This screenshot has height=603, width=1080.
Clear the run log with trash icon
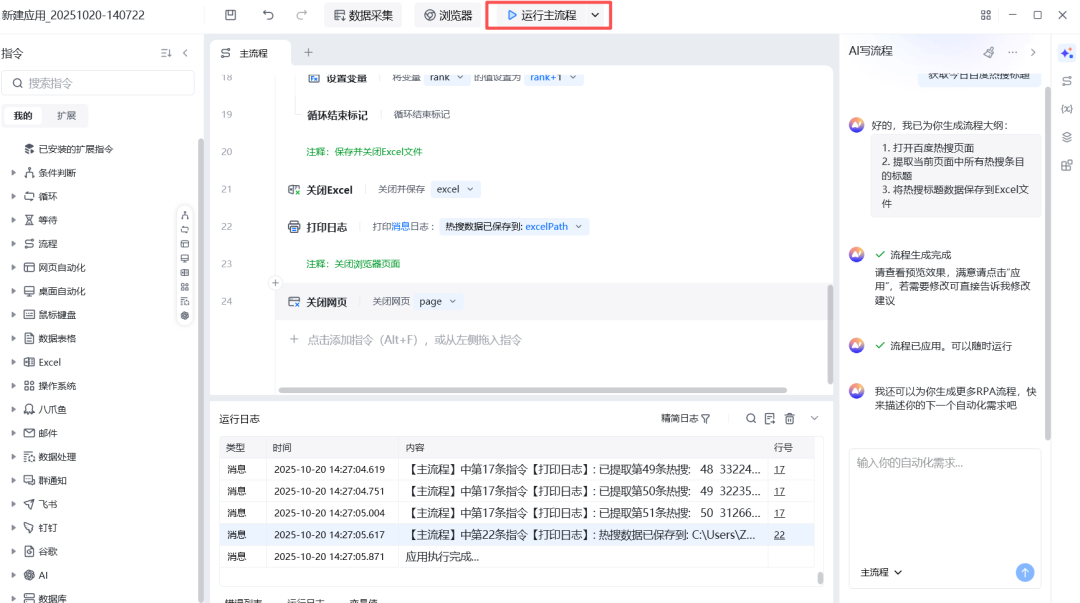click(790, 418)
